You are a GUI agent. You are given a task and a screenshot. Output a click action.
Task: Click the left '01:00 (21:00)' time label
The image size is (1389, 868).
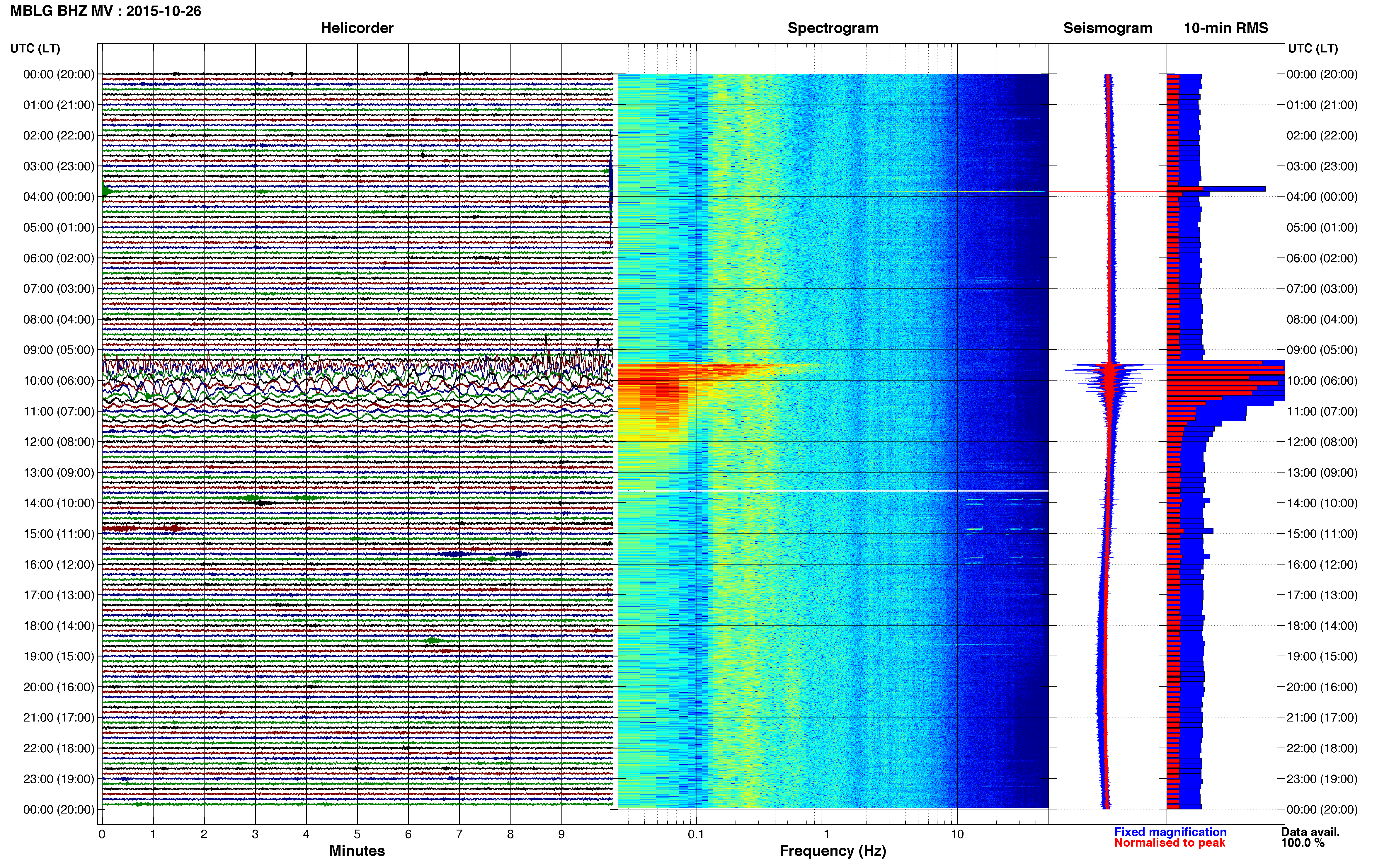click(59, 105)
